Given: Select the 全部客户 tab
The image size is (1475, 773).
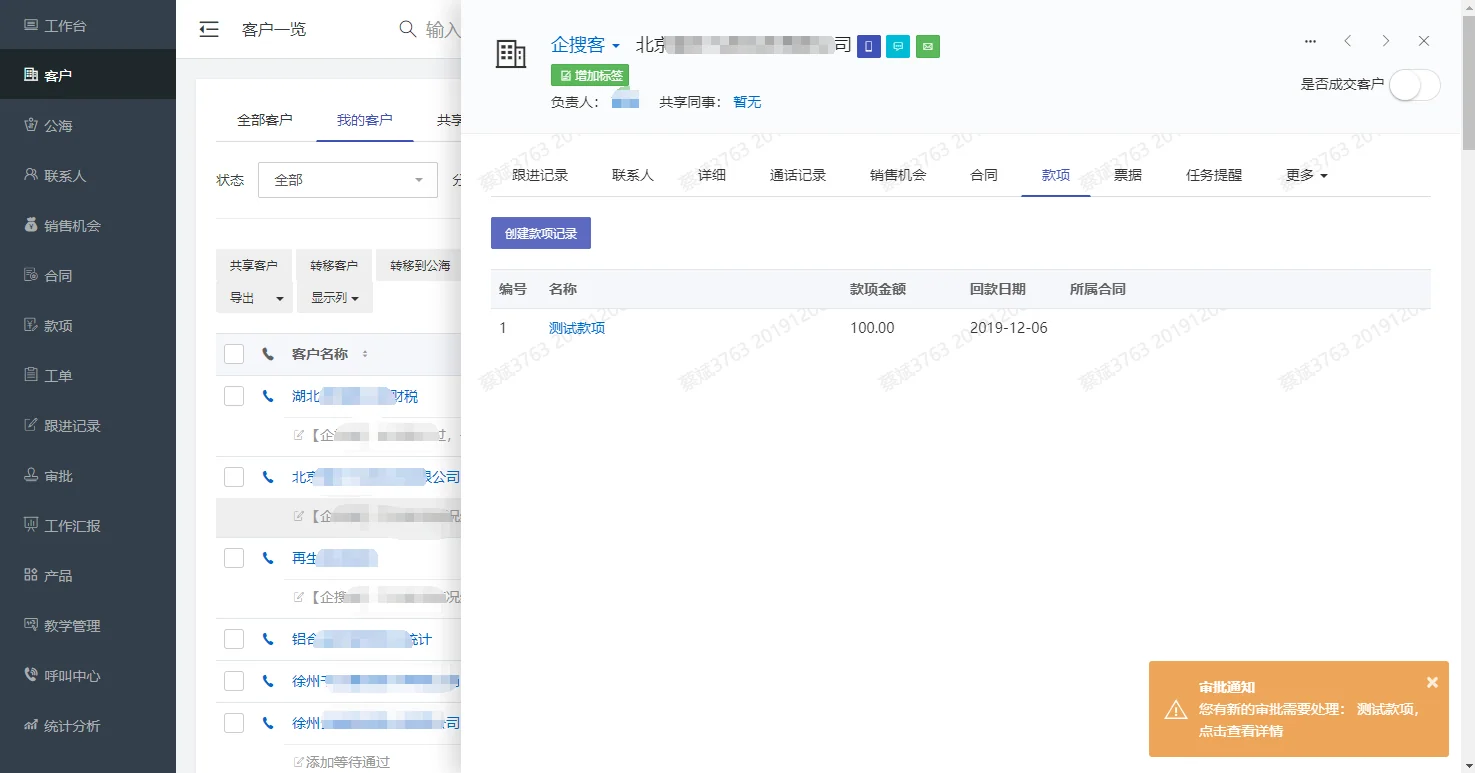Looking at the screenshot, I should click(x=265, y=120).
